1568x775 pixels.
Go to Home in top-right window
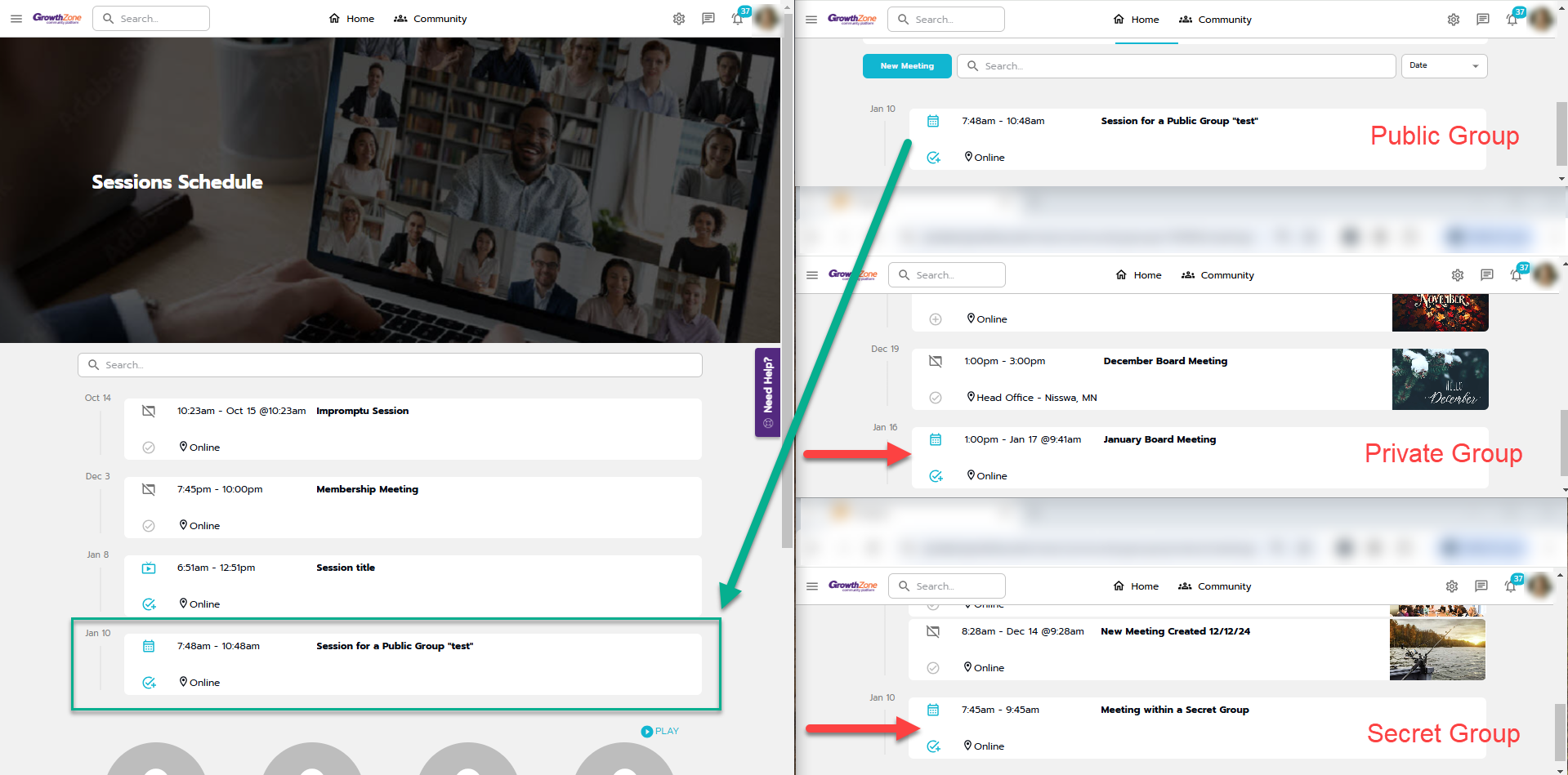click(x=1136, y=20)
